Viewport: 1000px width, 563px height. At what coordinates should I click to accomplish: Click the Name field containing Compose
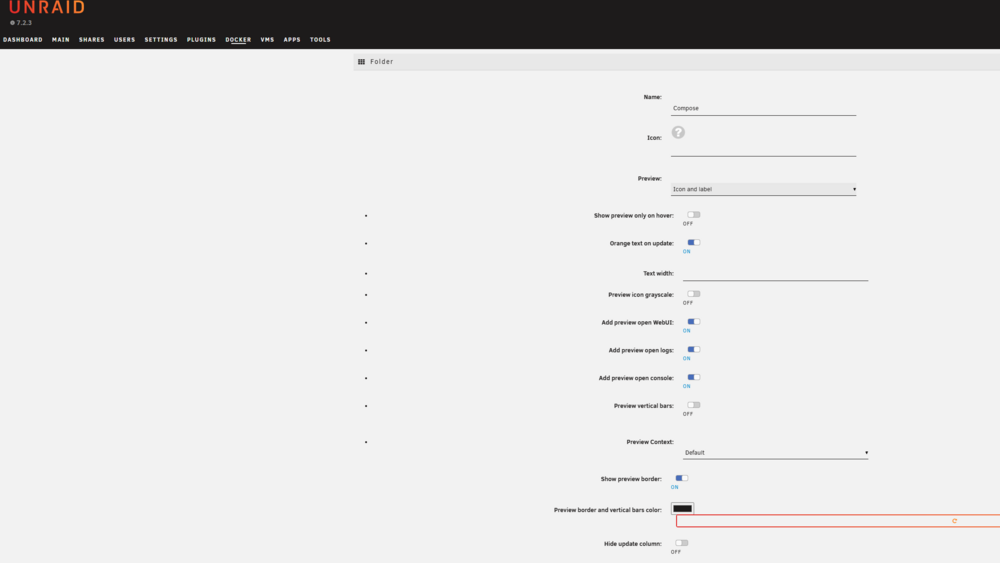click(763, 108)
